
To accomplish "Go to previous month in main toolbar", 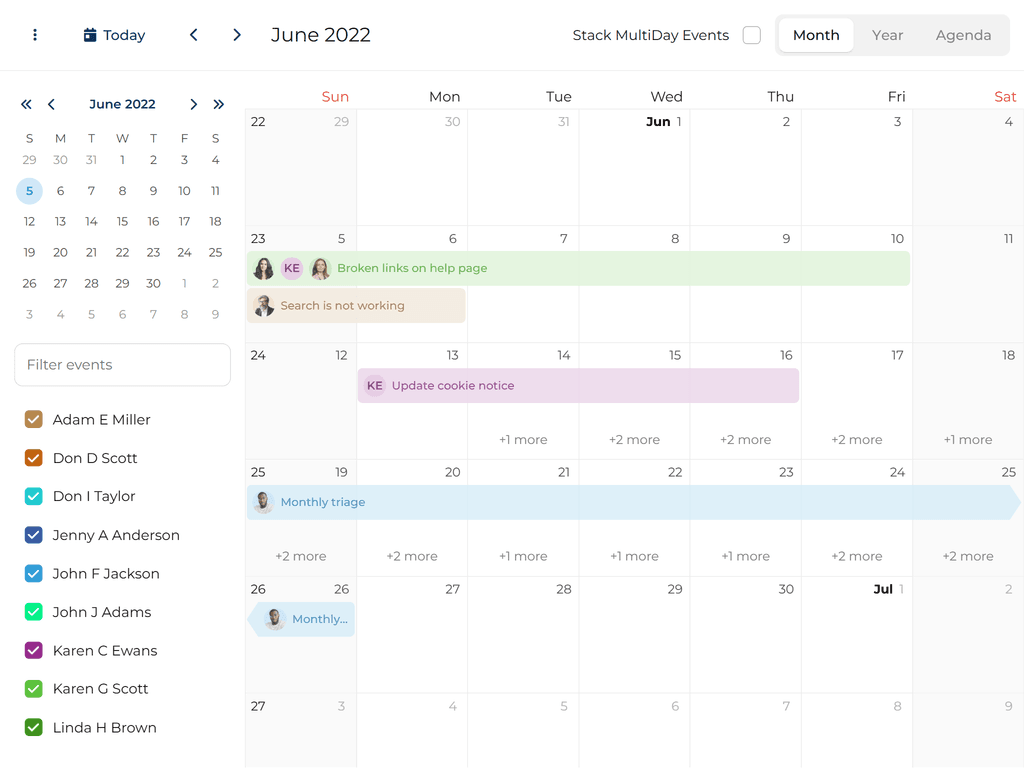I will (194, 35).
